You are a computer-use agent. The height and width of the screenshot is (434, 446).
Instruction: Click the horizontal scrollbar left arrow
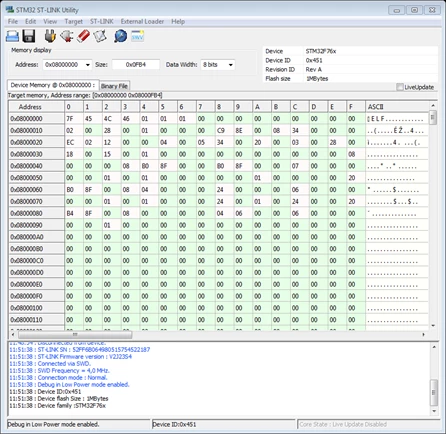pos(13,334)
